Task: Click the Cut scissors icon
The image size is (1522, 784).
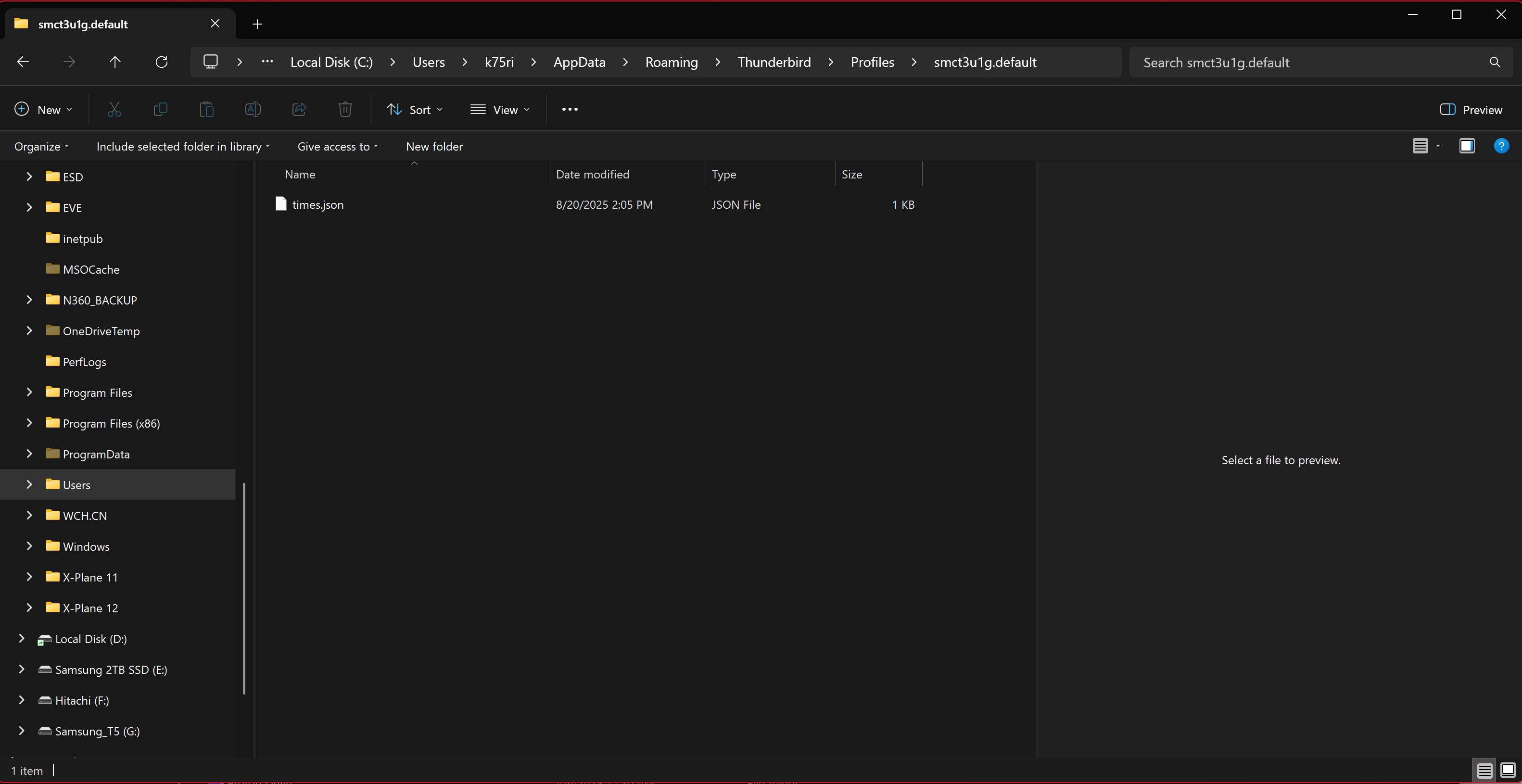Action: pyautogui.click(x=114, y=109)
